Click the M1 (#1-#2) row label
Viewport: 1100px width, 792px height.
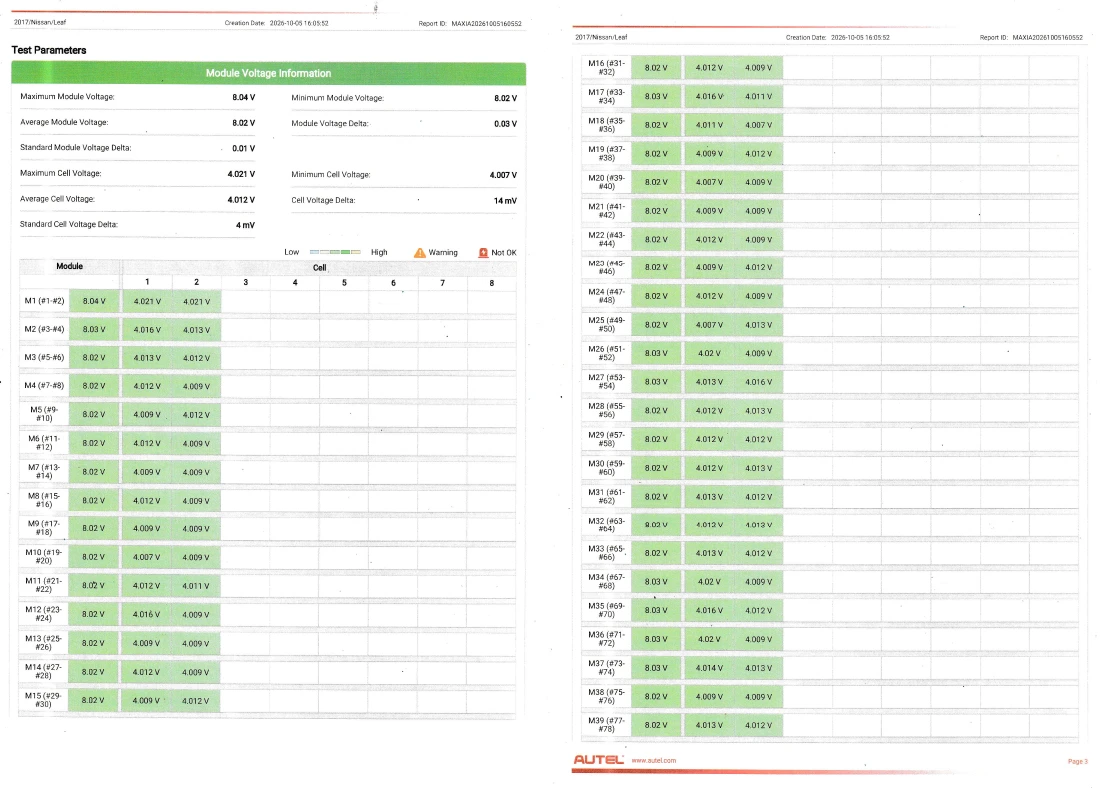click(44, 301)
